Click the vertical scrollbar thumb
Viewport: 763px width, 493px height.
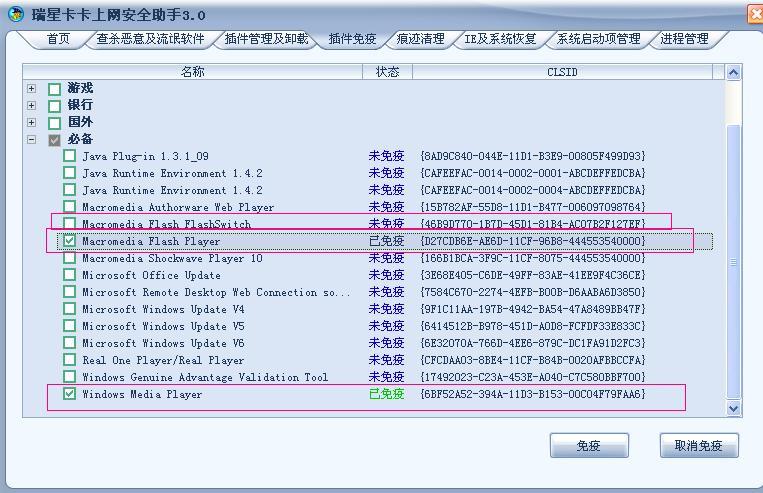pyautogui.click(x=733, y=262)
